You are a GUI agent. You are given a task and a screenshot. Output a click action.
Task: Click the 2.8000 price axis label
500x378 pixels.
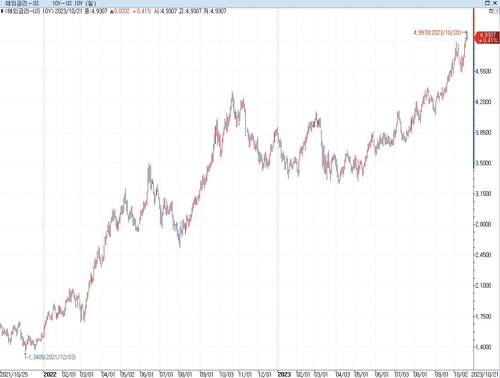click(x=483, y=224)
